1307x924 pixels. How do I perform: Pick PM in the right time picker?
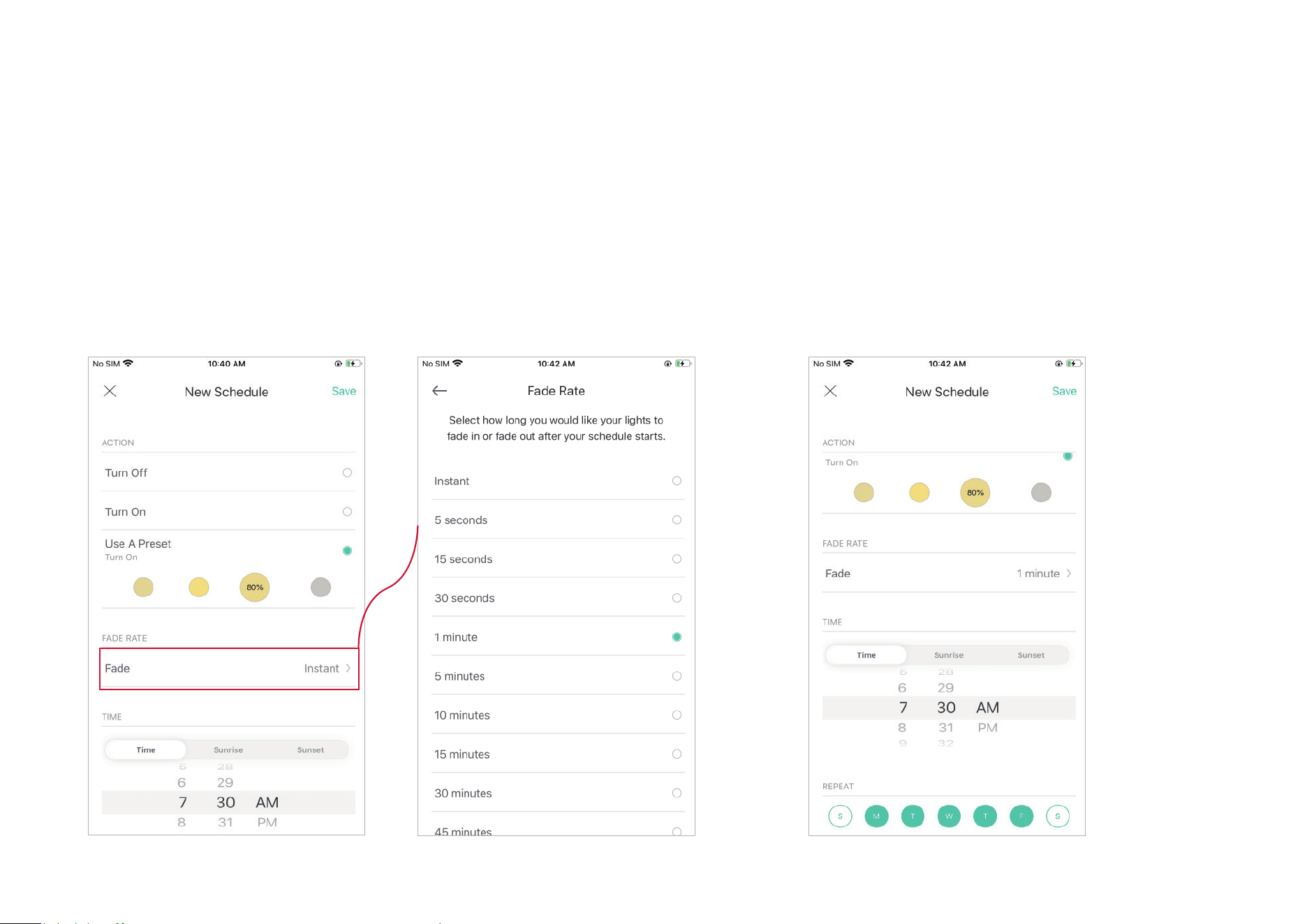coord(987,727)
